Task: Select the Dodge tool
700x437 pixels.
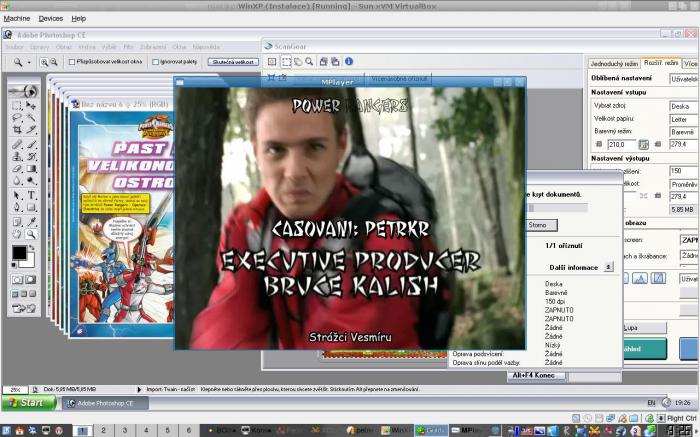Action: [x=31, y=181]
